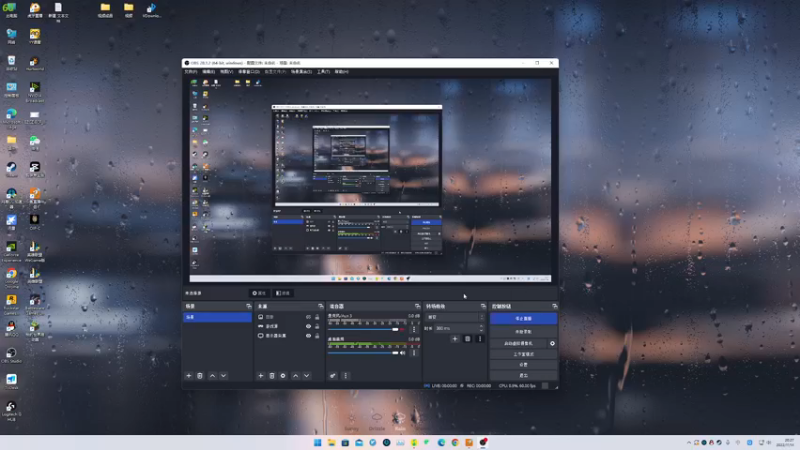
Task: Toggle lock on first image source
Action: (x=317, y=317)
